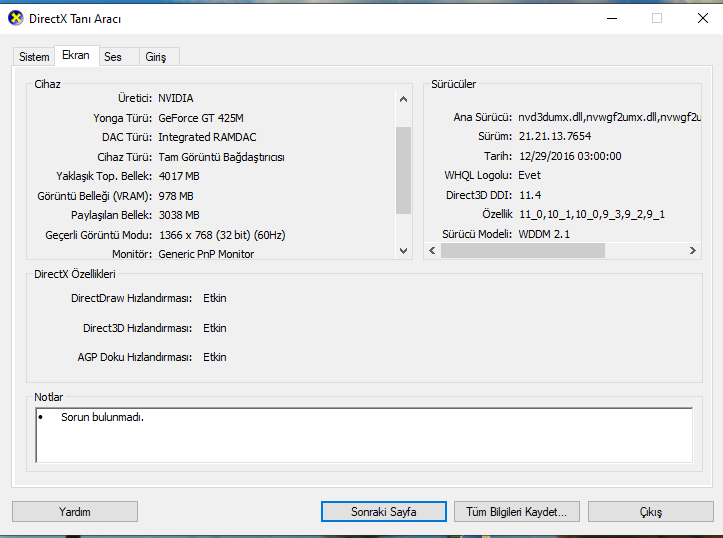Click DirectDraw Hızlandırması Etkin value
723x538 pixels.
[215, 298]
